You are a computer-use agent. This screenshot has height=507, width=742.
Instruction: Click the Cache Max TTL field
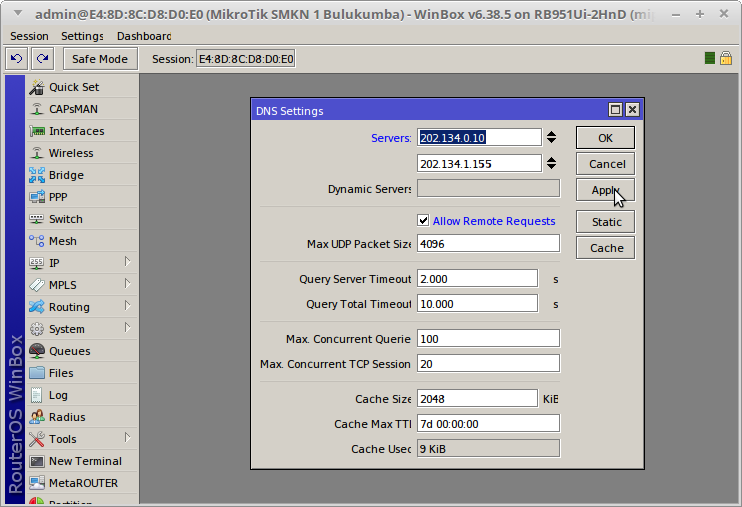(x=488, y=424)
